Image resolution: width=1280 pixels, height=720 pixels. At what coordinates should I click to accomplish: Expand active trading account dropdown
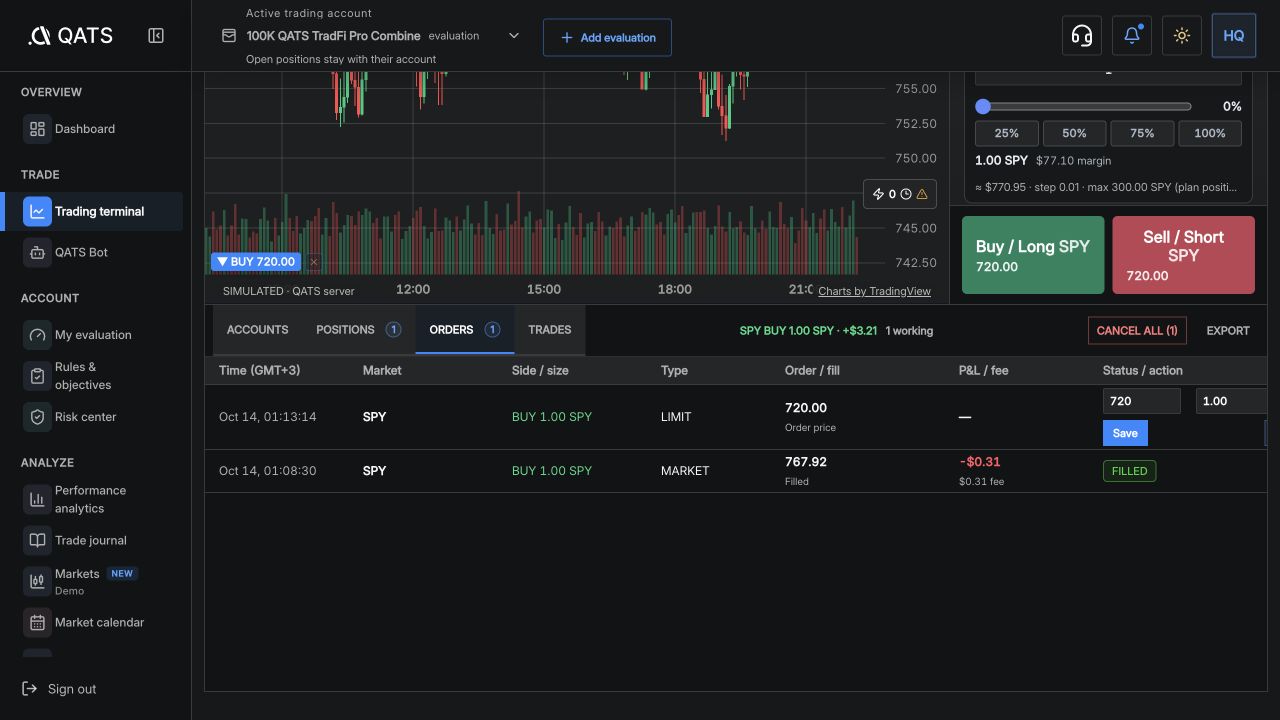pyautogui.click(x=514, y=36)
